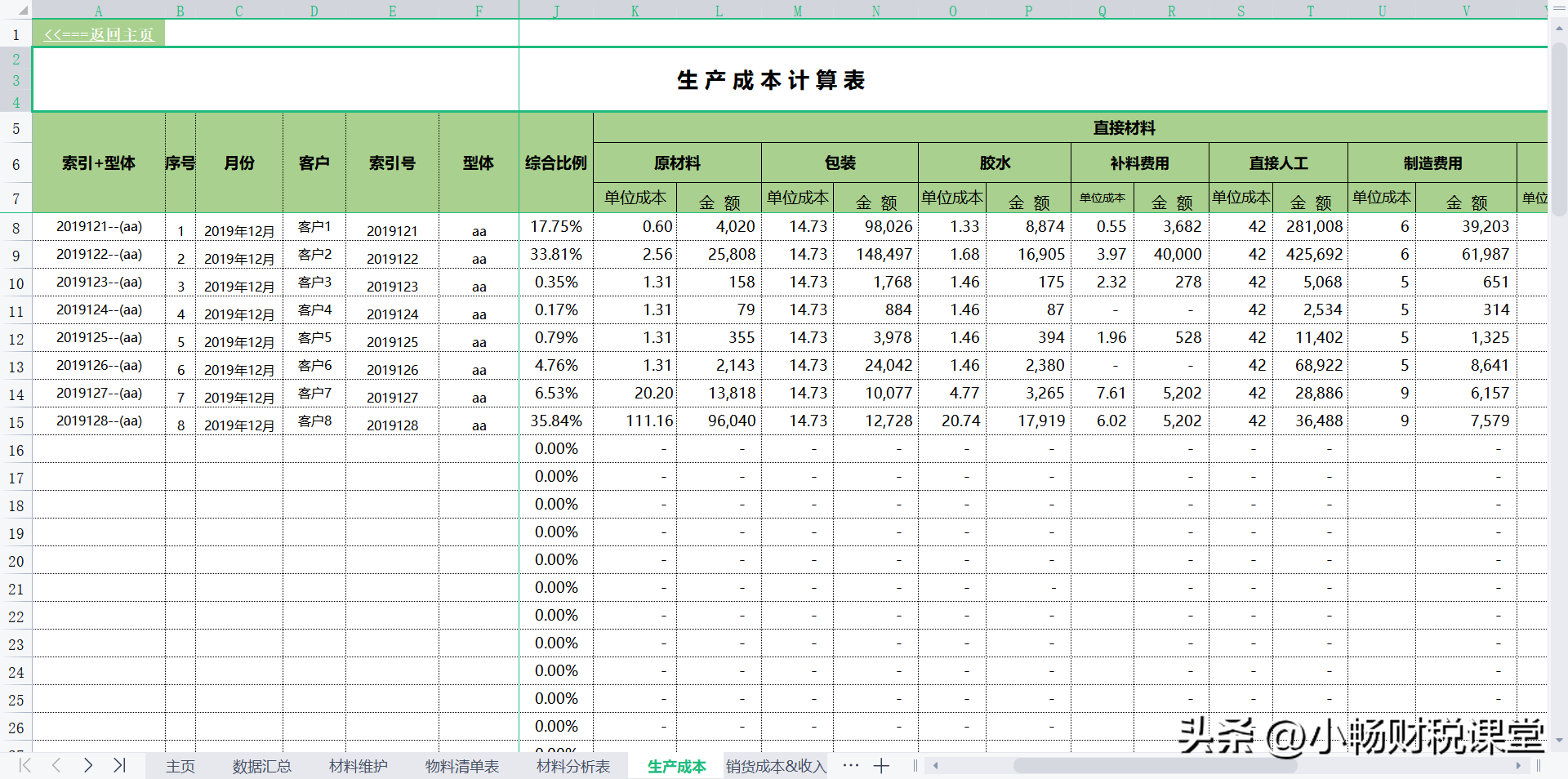Go to previous sheet tab arrow
This screenshot has height=779, width=1568.
pos(56,765)
